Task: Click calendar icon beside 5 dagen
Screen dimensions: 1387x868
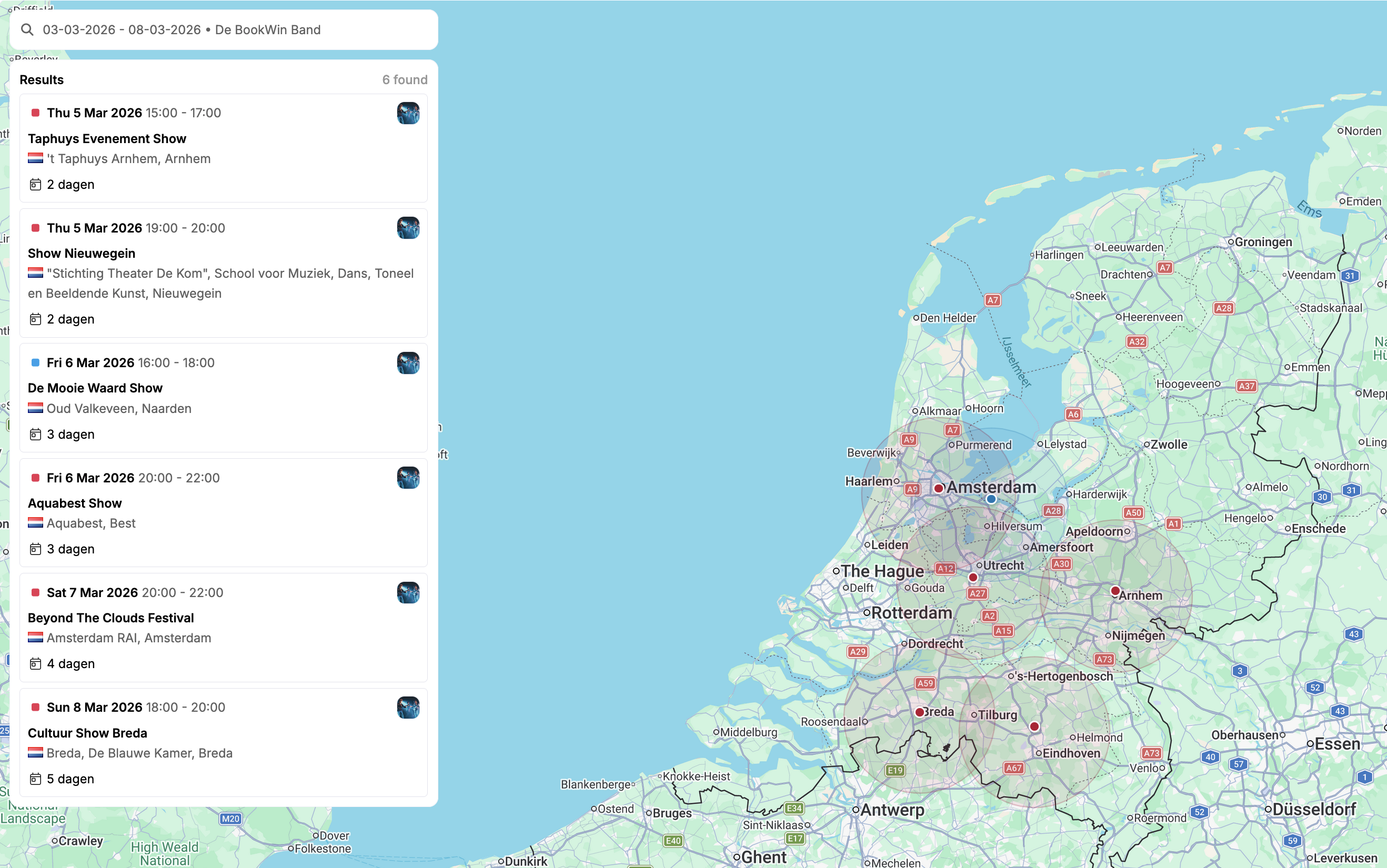Action: pos(35,779)
